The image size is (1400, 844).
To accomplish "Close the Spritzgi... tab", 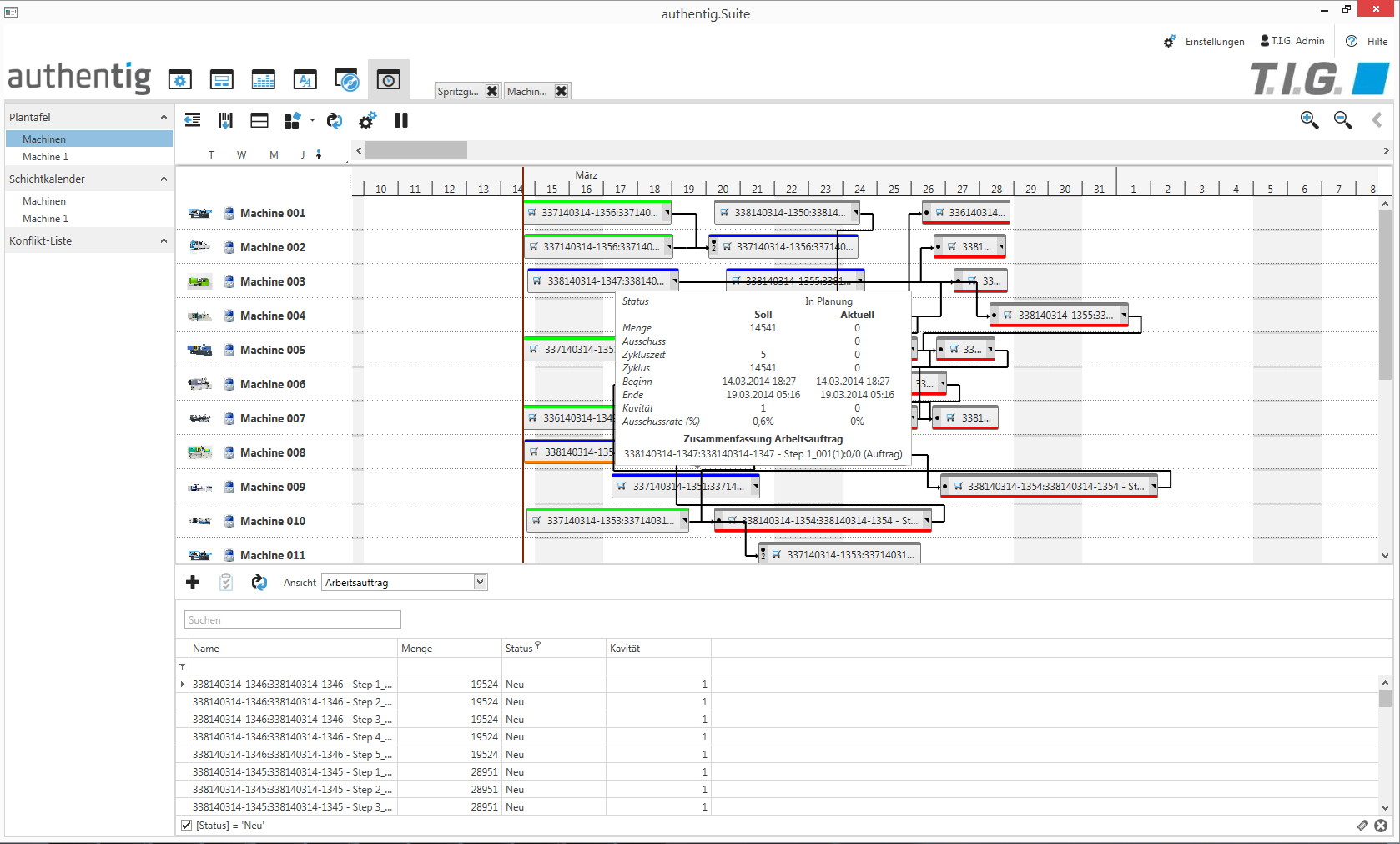I will (492, 91).
